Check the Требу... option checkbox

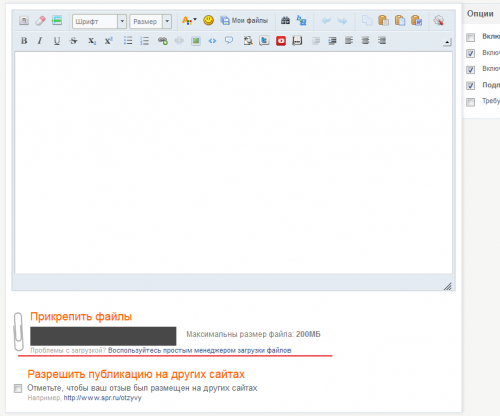pyautogui.click(x=470, y=102)
